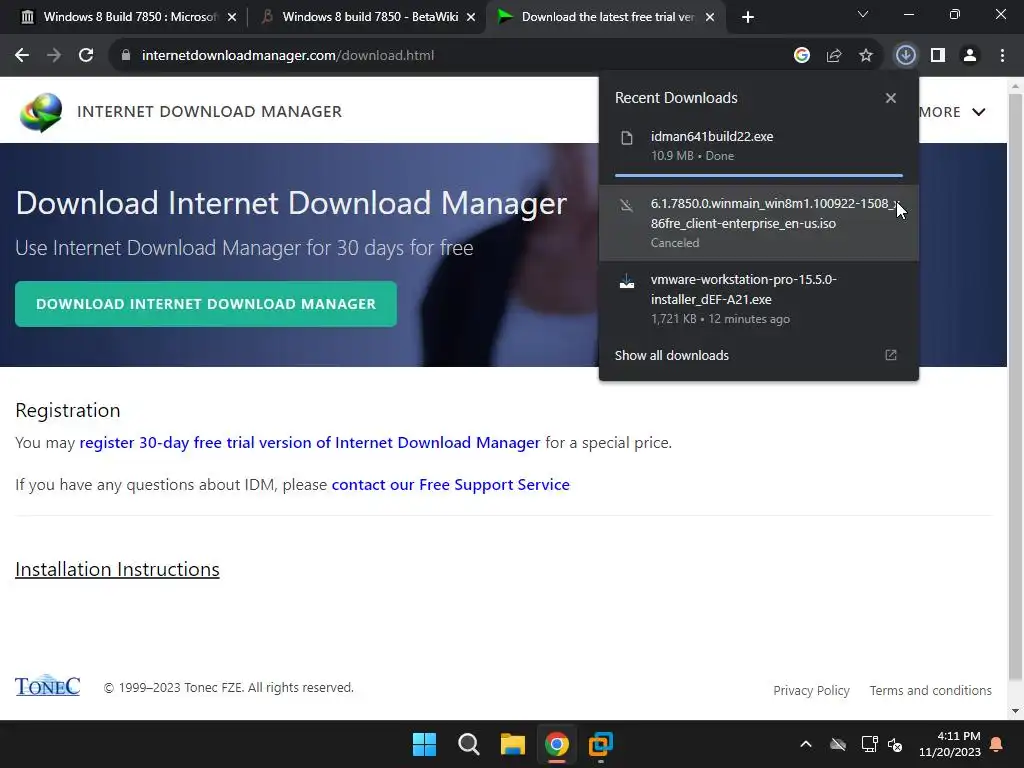The width and height of the screenshot is (1024, 768).
Task: Reload the current page
Action: click(x=86, y=56)
